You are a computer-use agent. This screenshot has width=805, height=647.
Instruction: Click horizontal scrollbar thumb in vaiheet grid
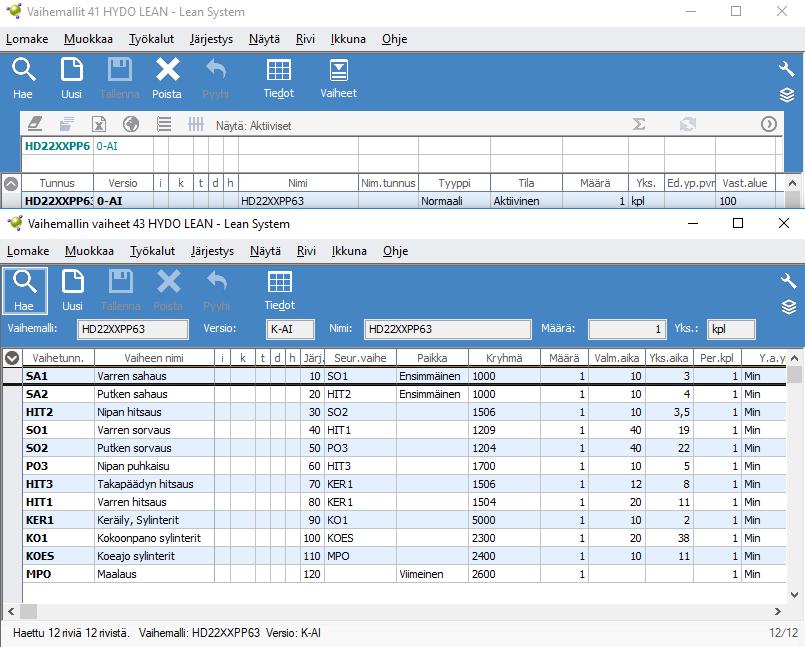click(x=28, y=612)
